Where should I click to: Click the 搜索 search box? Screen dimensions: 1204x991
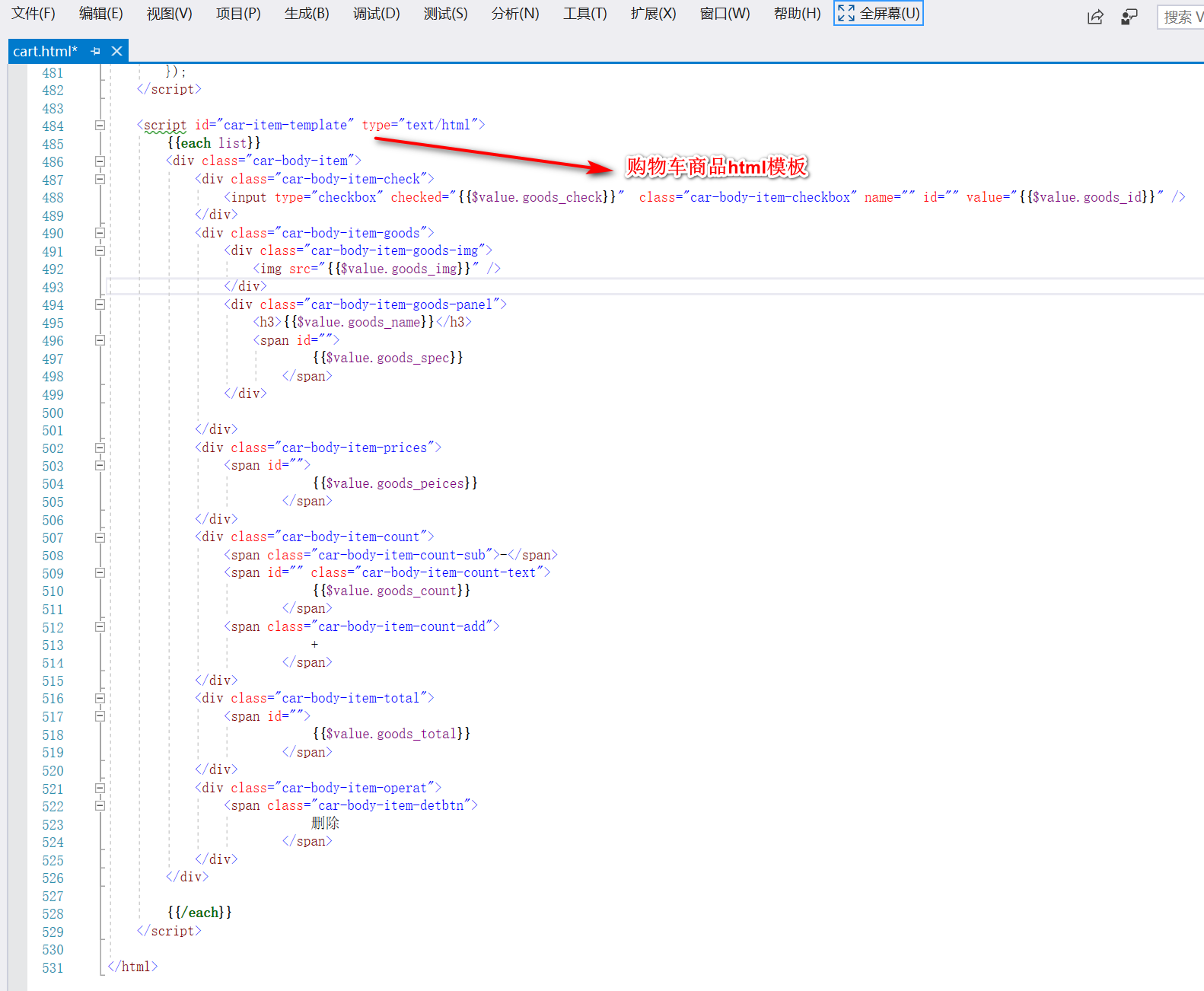1182,17
